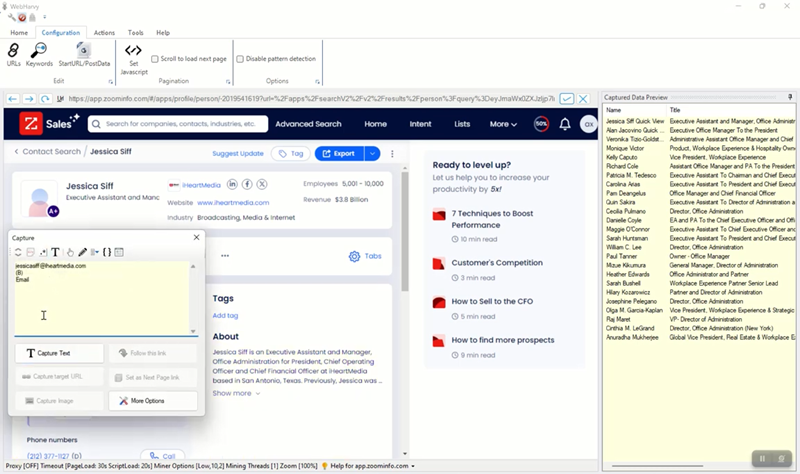Click the Capture Text button
Screen dimensions: 800x474
click(59, 353)
